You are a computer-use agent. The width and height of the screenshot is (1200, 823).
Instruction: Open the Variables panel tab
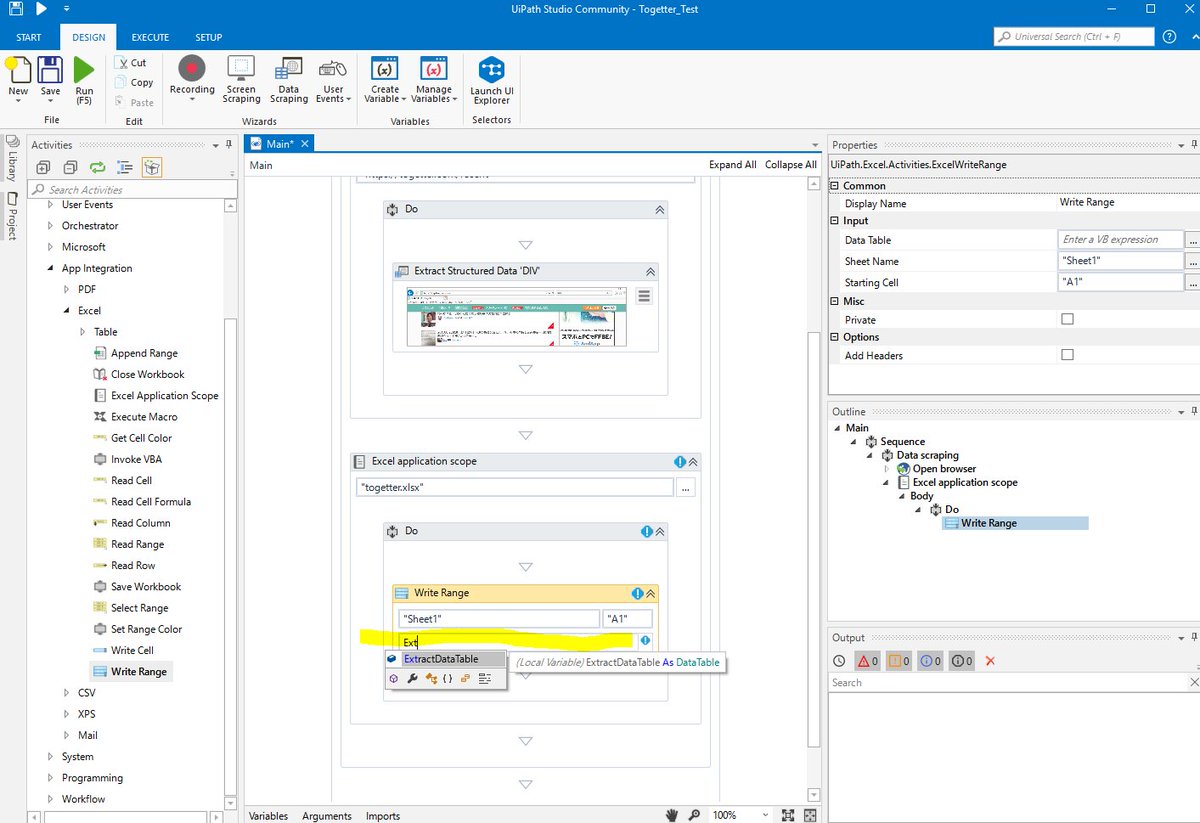point(268,816)
